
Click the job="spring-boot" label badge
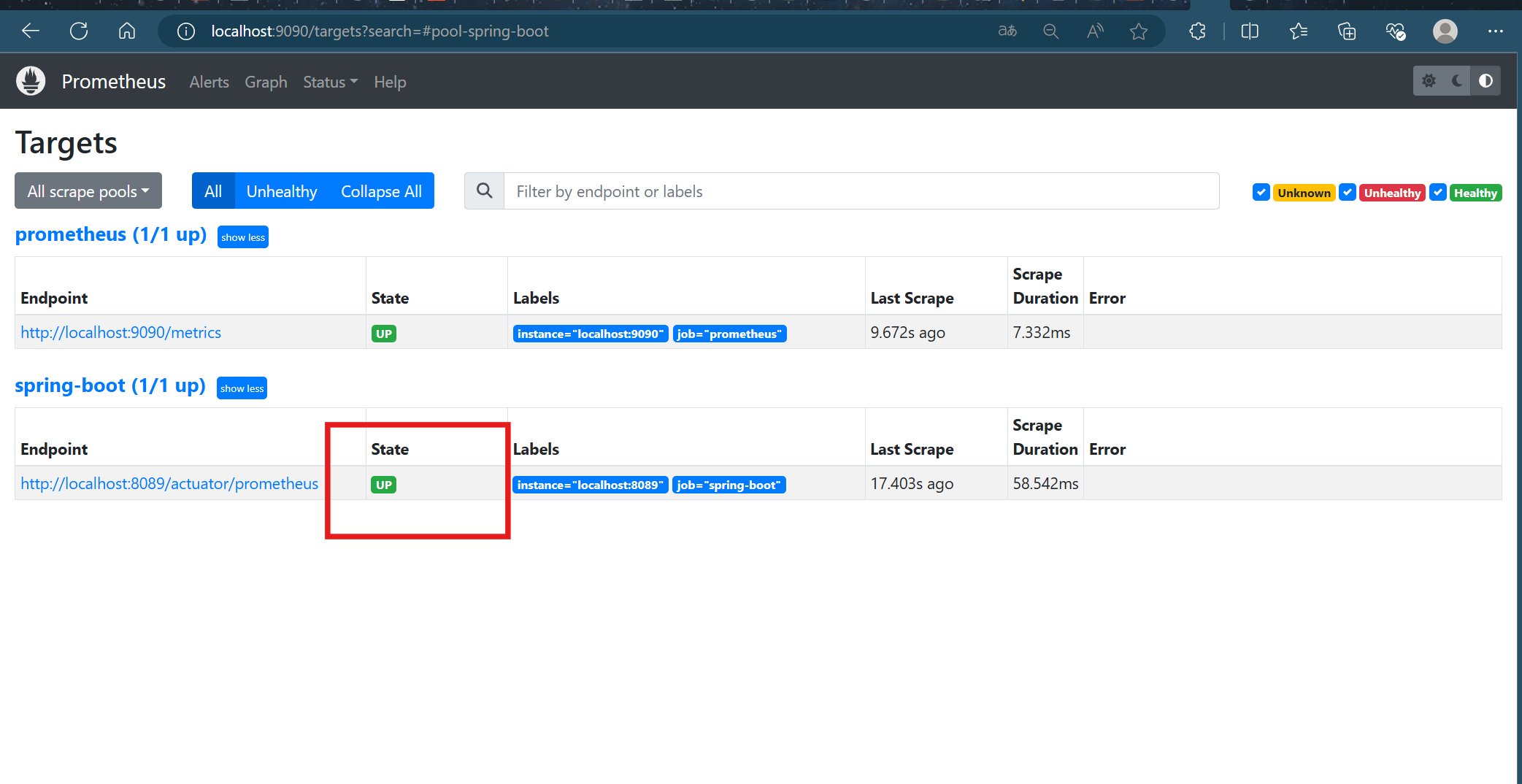729,485
